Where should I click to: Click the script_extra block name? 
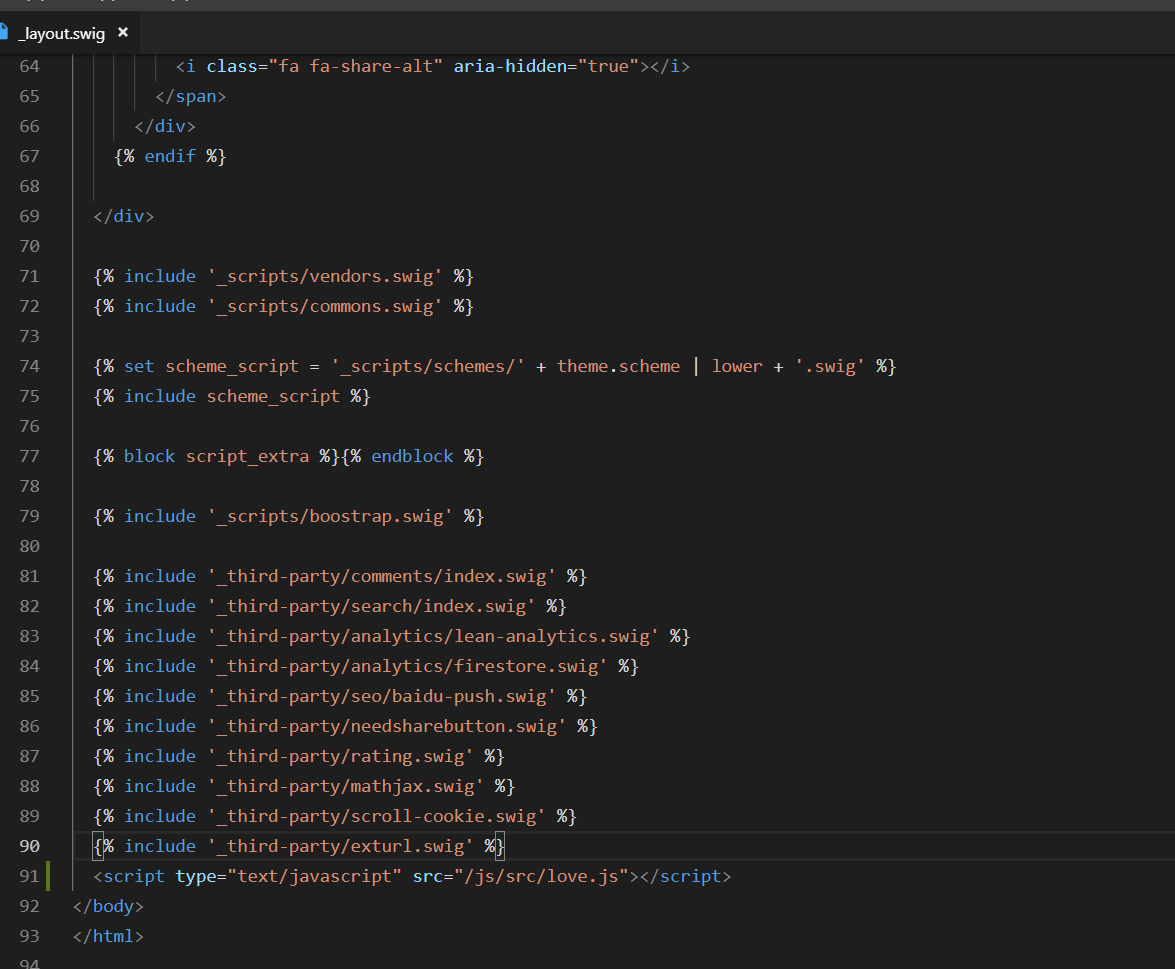[247, 456]
